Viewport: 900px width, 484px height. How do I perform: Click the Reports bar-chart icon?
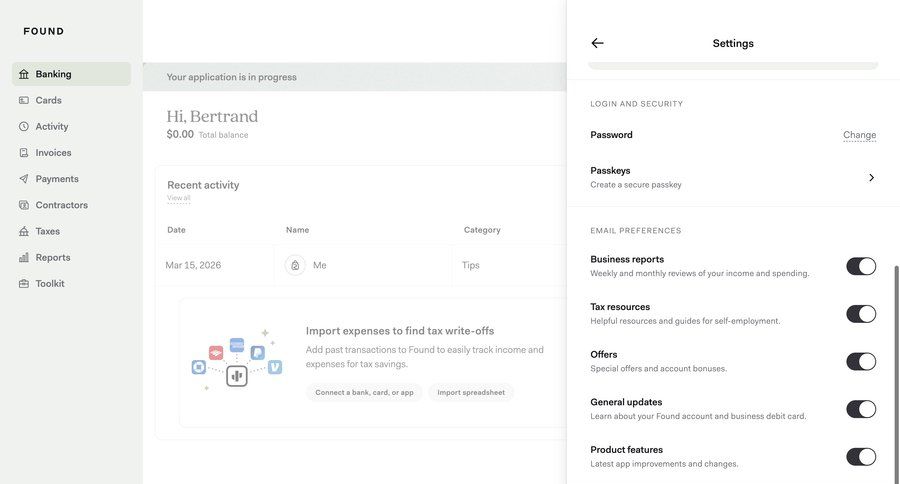(24, 257)
